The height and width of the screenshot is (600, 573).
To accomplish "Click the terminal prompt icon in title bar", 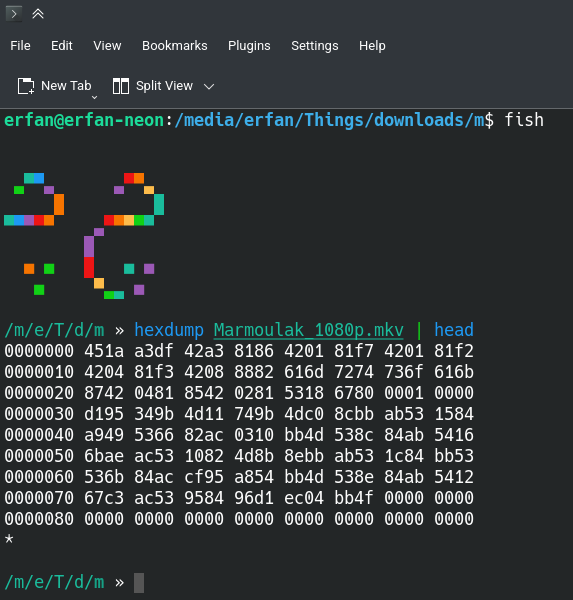I will (14, 14).
